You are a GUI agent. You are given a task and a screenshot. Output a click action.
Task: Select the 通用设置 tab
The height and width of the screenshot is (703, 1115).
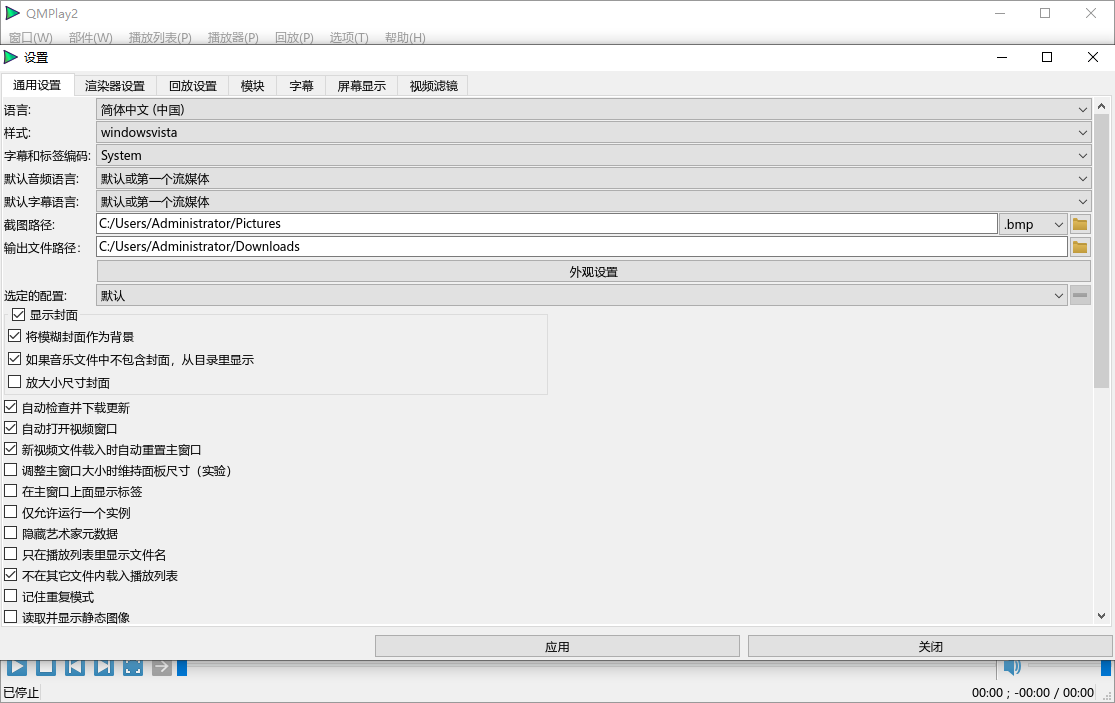37,85
